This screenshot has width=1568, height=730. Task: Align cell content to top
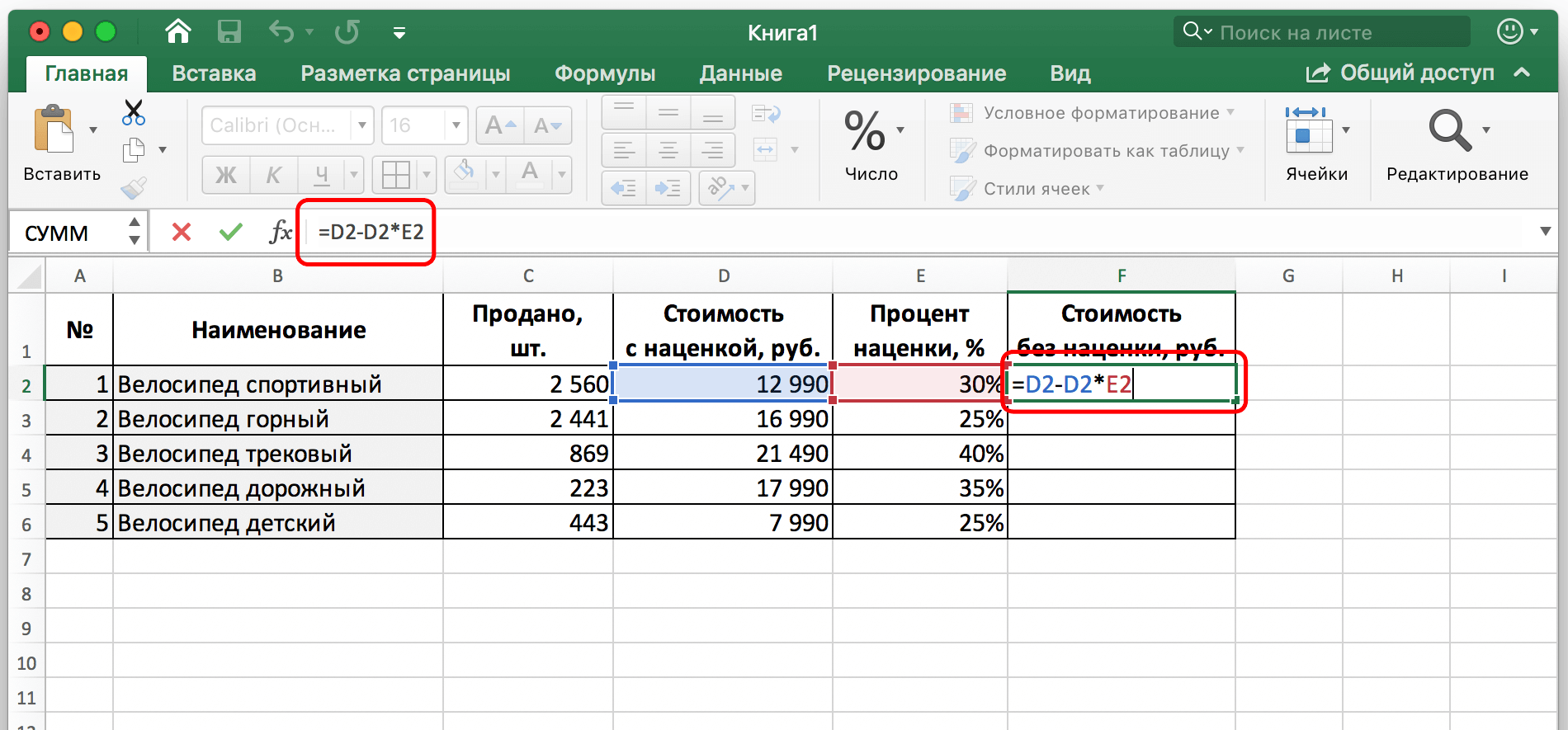point(624,112)
